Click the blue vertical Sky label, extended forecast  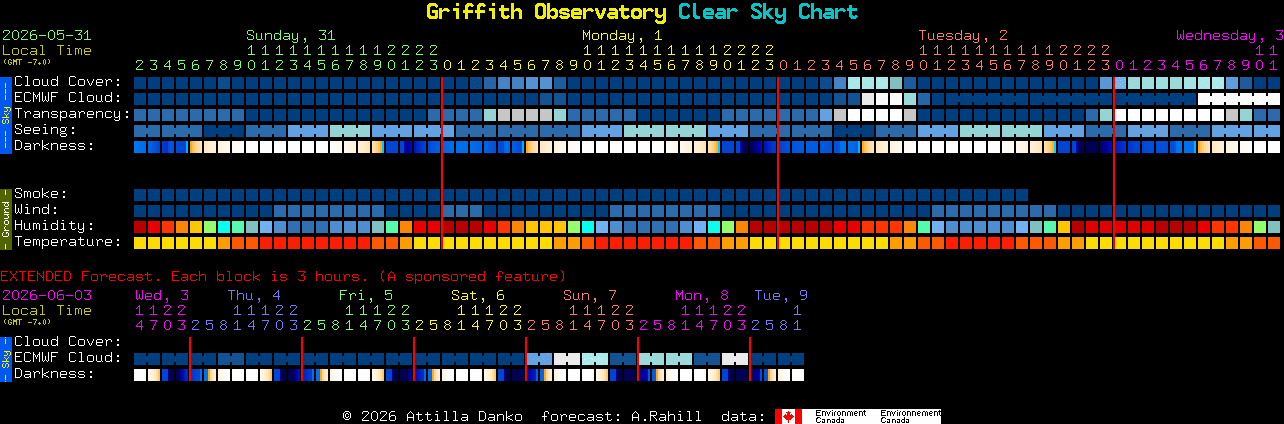tap(5, 358)
